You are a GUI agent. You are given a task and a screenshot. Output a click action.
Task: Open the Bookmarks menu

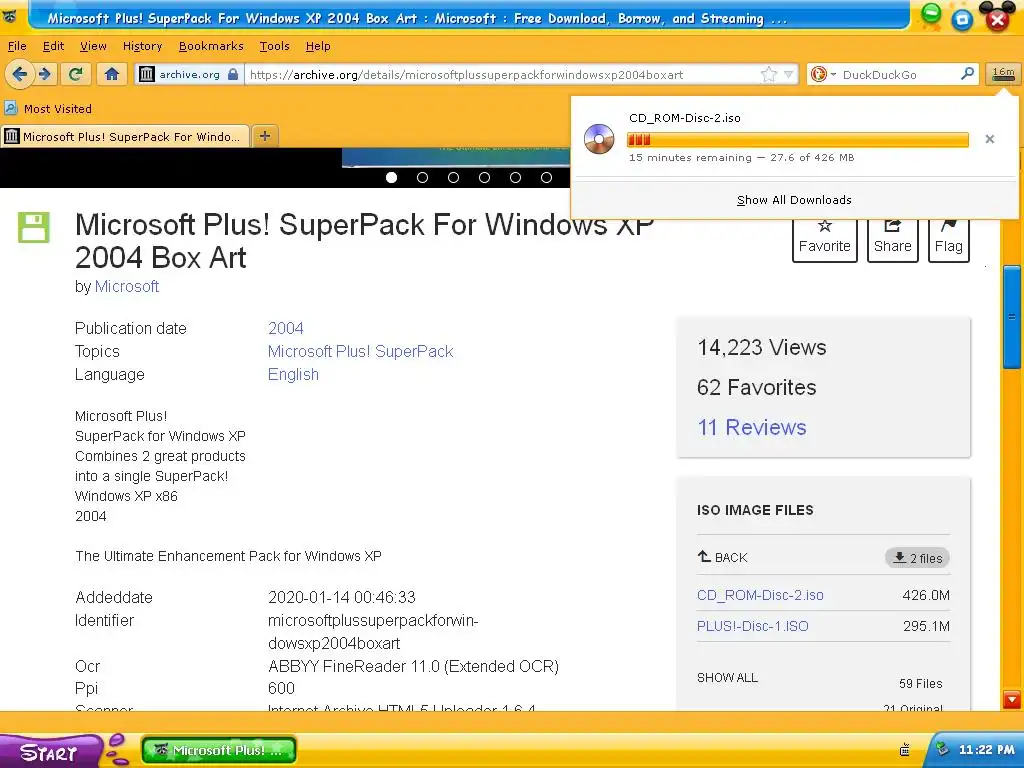(x=211, y=46)
